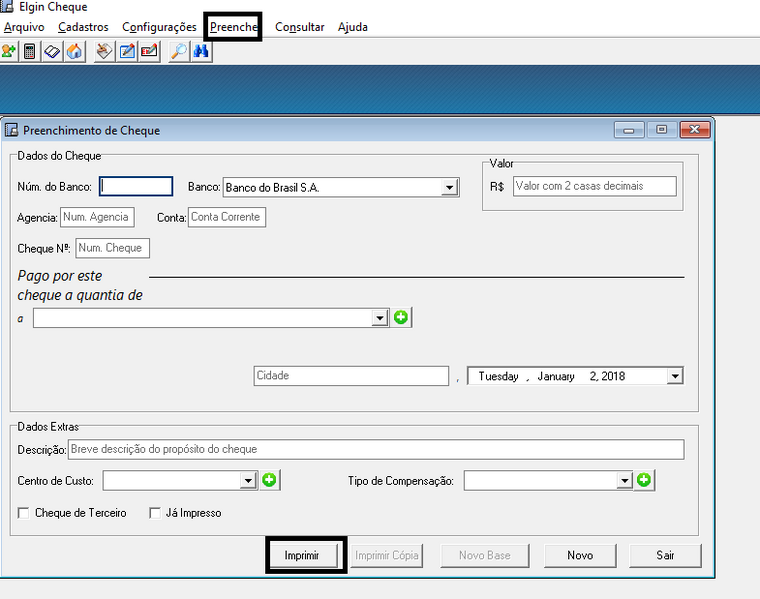Click the open book toolbar icon
Screen dimensions: 760x599
coord(52,52)
